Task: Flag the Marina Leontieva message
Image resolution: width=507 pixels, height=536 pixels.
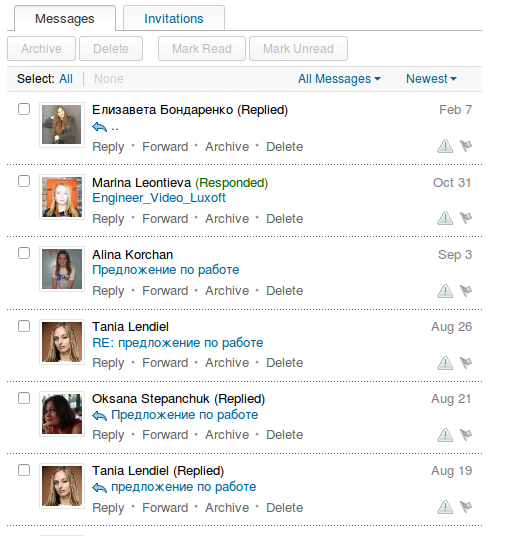Action: pyautogui.click(x=466, y=218)
